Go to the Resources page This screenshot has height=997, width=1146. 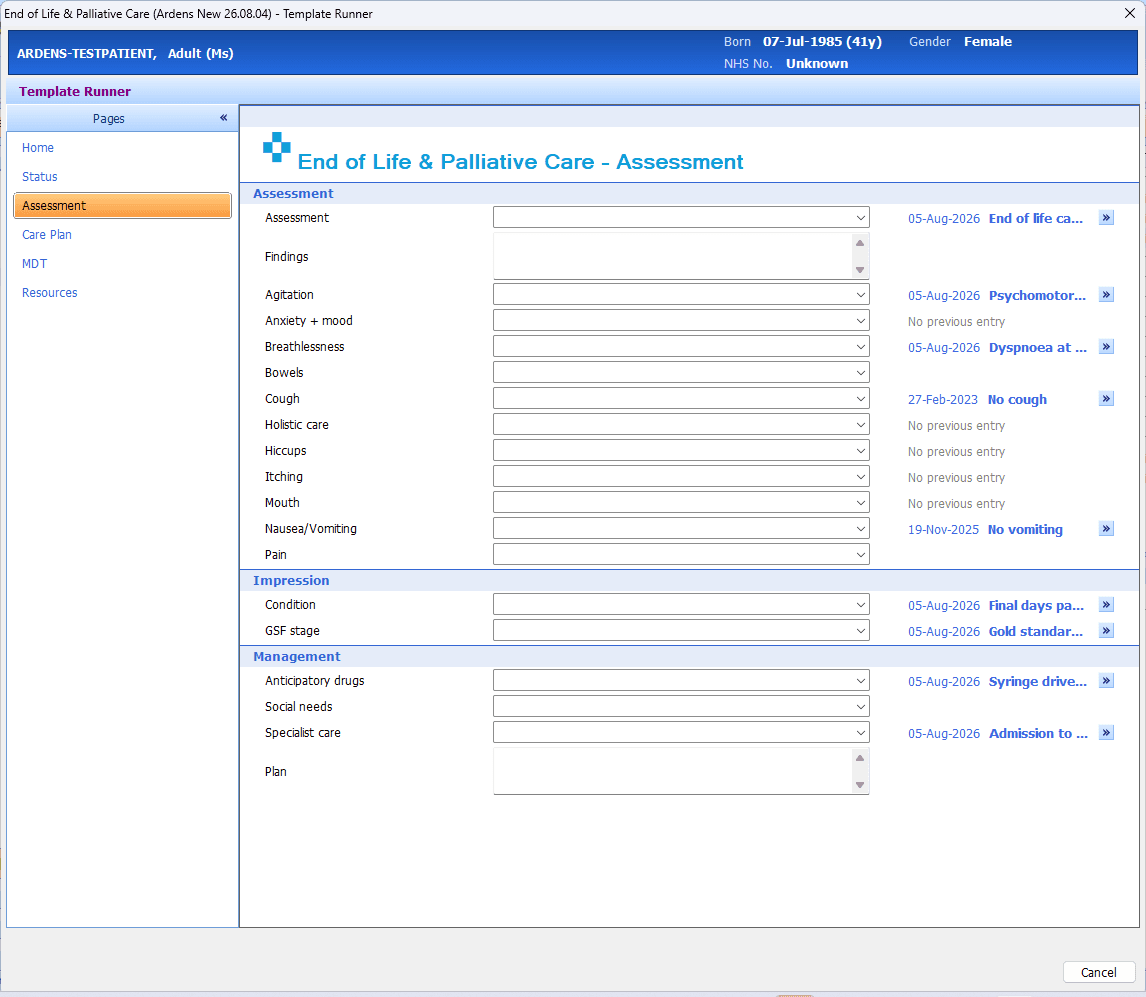point(50,292)
